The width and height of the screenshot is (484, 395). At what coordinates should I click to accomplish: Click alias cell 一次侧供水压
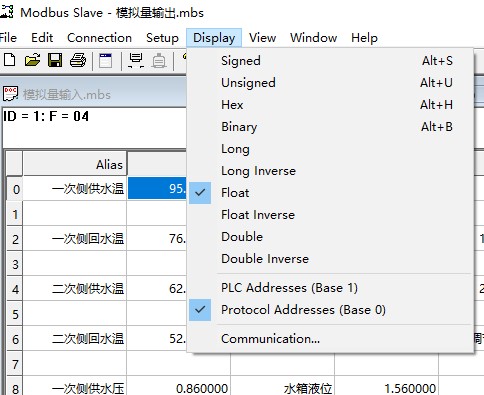pyautogui.click(x=75, y=387)
